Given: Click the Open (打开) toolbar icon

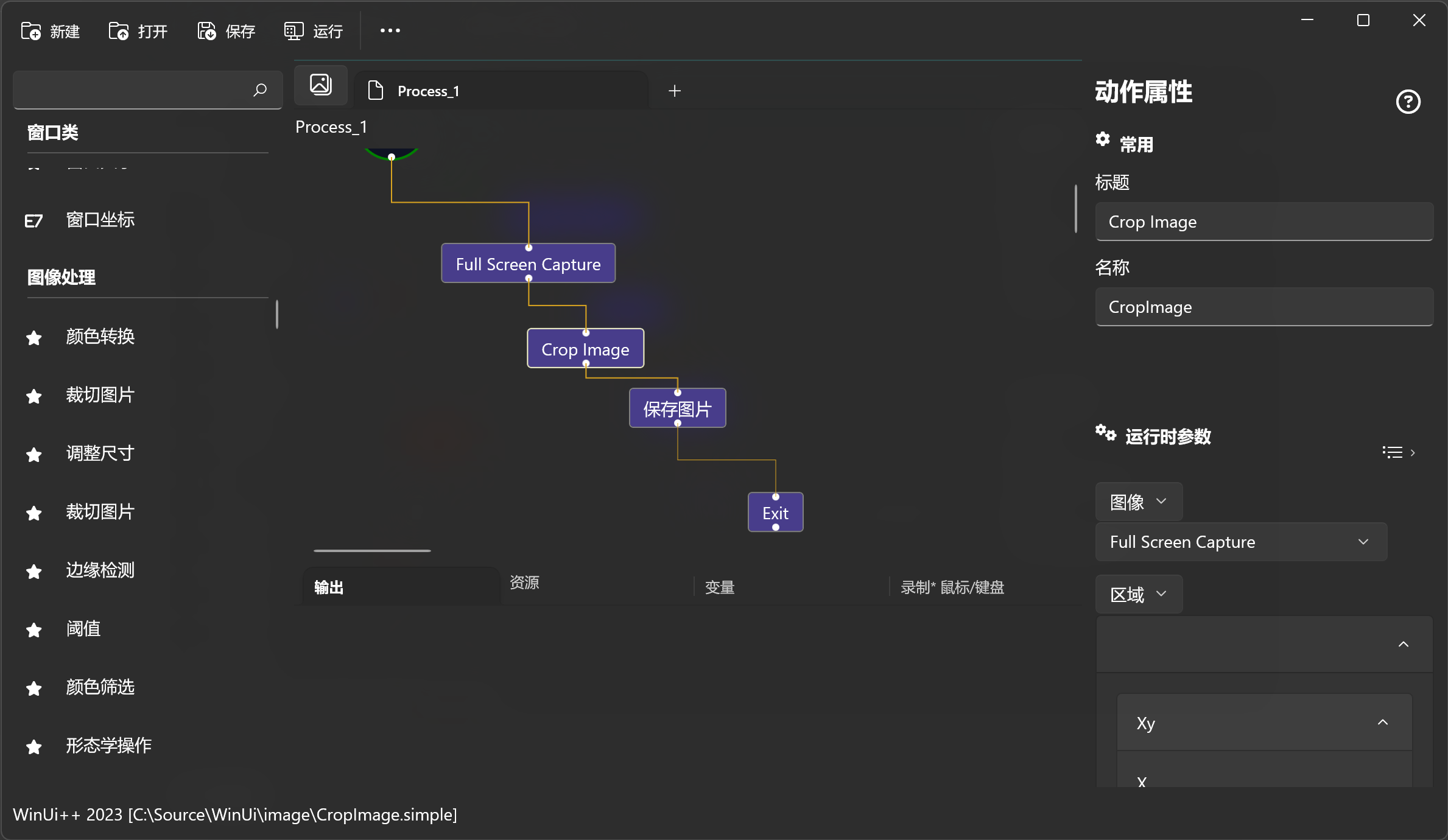Looking at the screenshot, I should click(119, 31).
